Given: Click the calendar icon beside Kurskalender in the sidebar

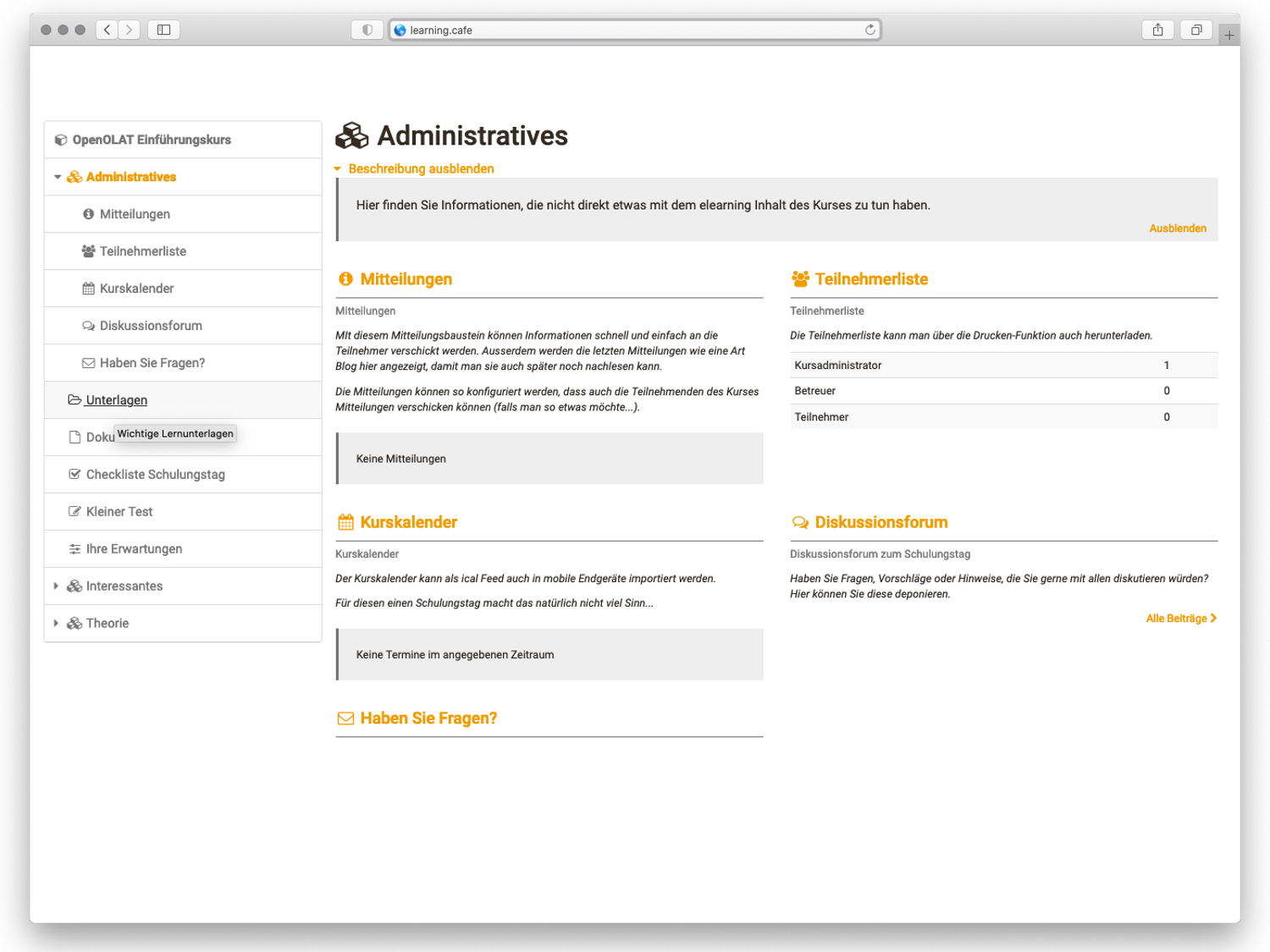Looking at the screenshot, I should click(88, 289).
